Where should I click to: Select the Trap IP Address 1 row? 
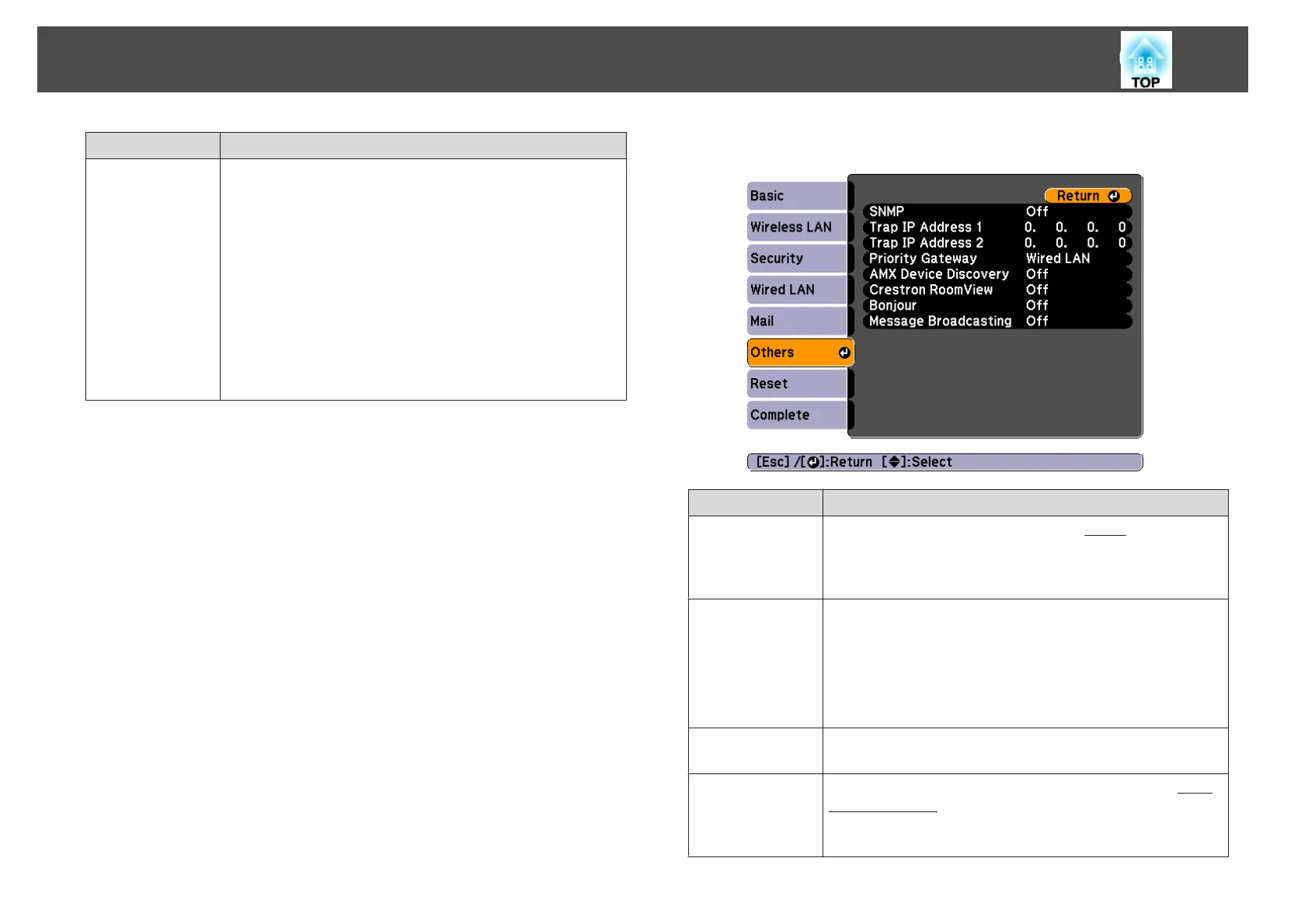[x=997, y=227]
